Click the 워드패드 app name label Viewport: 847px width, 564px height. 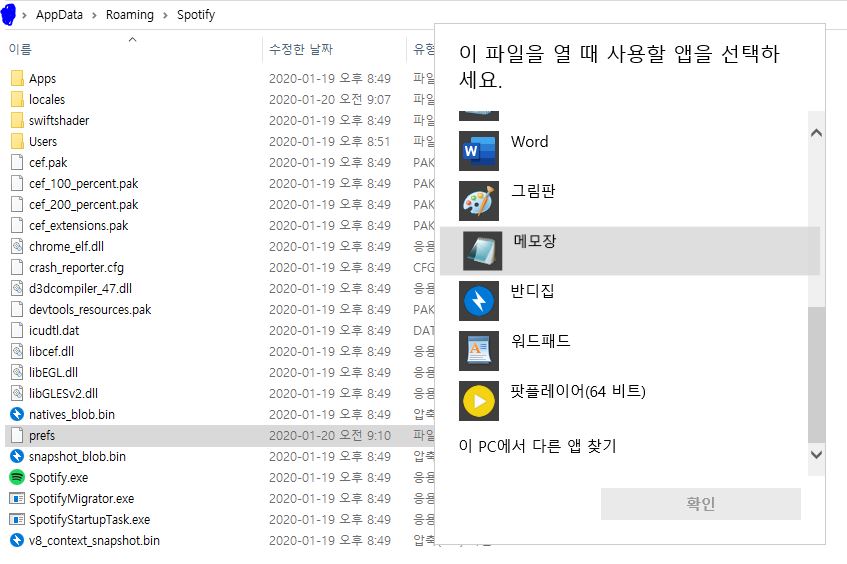click(x=540, y=341)
